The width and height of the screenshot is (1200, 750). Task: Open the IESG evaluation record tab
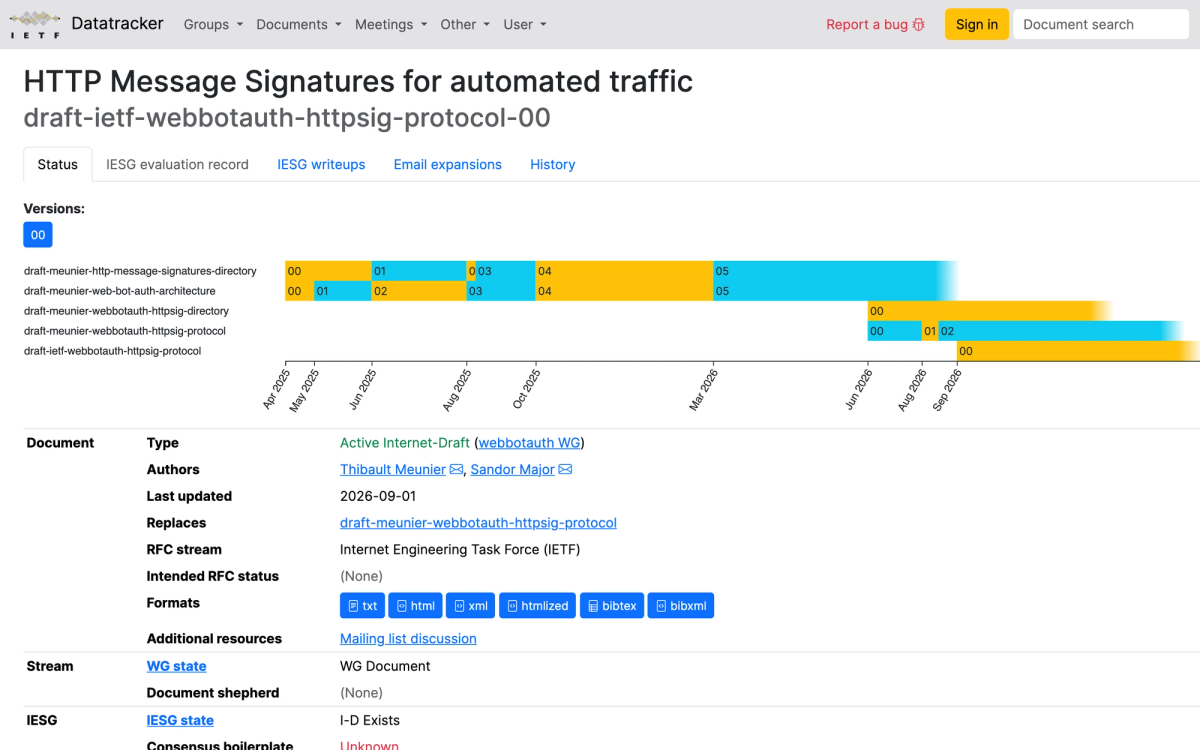pos(177,164)
